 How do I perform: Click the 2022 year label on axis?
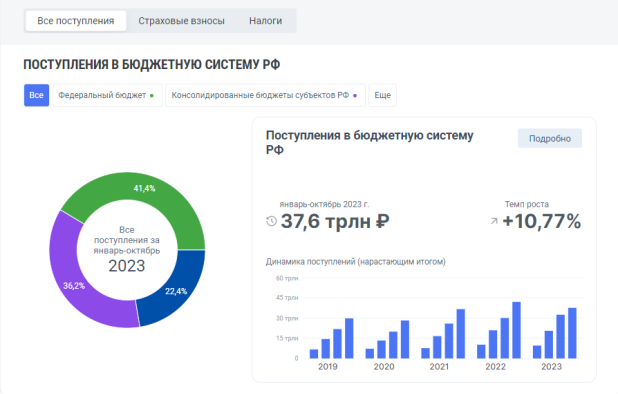(495, 366)
